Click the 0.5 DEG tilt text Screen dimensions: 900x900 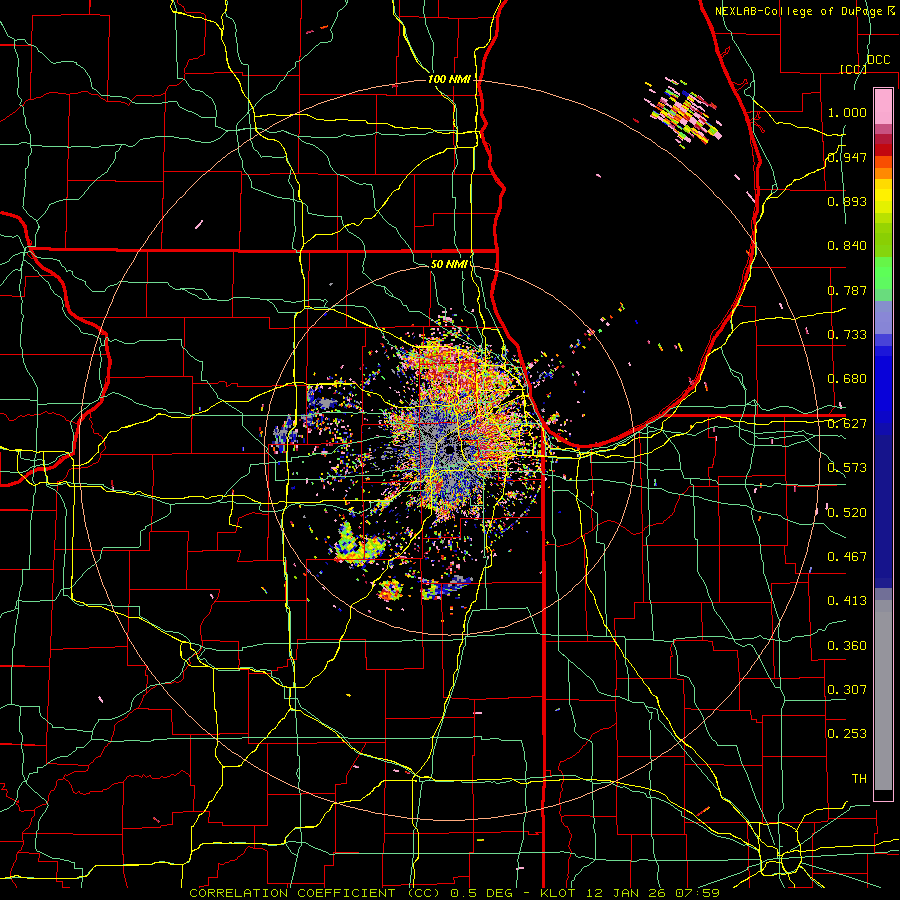coord(482,893)
